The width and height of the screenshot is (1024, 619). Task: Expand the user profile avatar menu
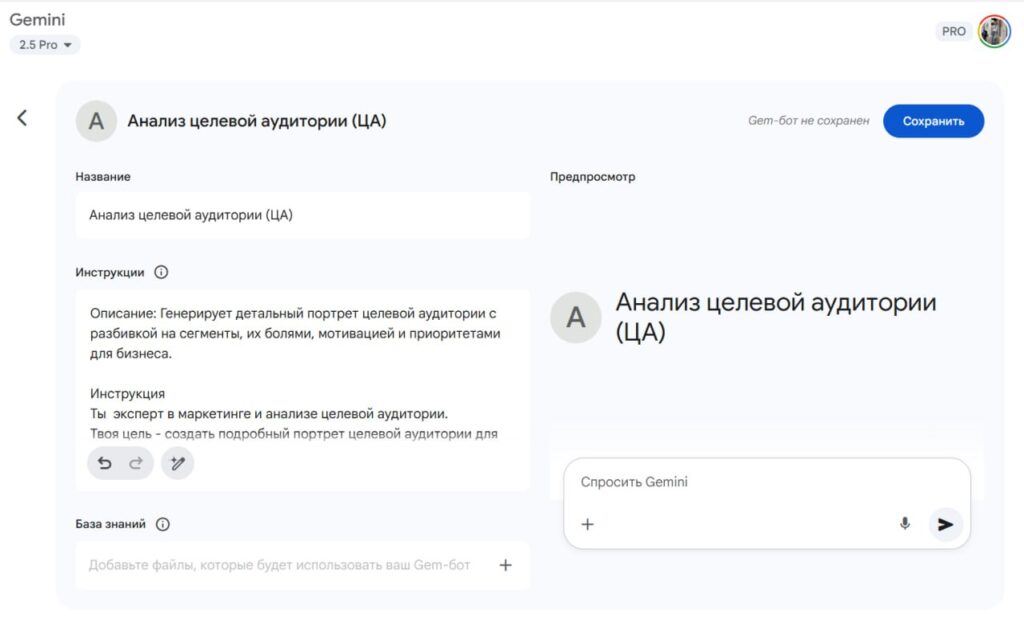click(993, 30)
